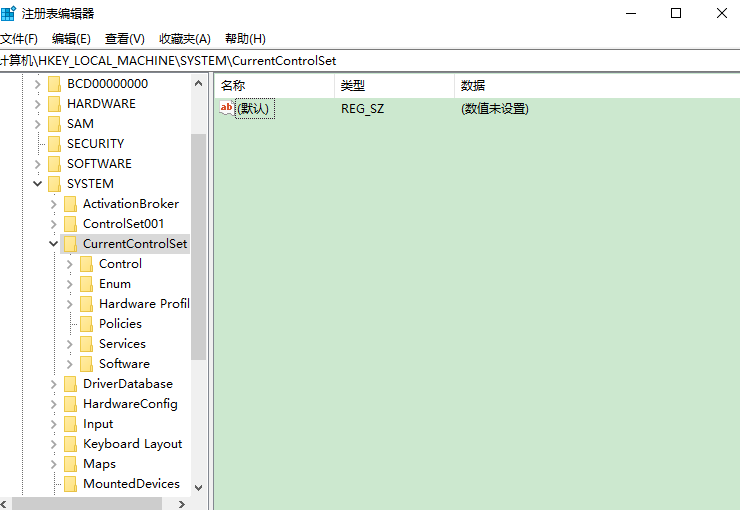Click the Registry Editor app icon in title bar
Viewport: 740px width, 510px height.
[9, 13]
